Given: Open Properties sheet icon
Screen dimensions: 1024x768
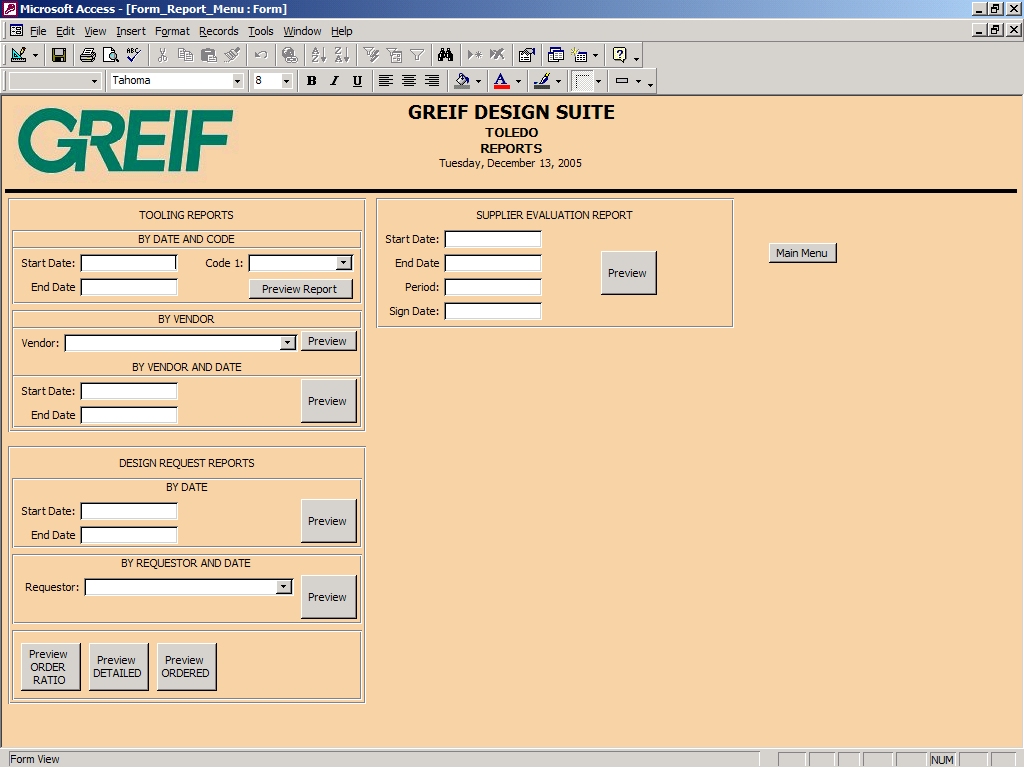Looking at the screenshot, I should (526, 56).
